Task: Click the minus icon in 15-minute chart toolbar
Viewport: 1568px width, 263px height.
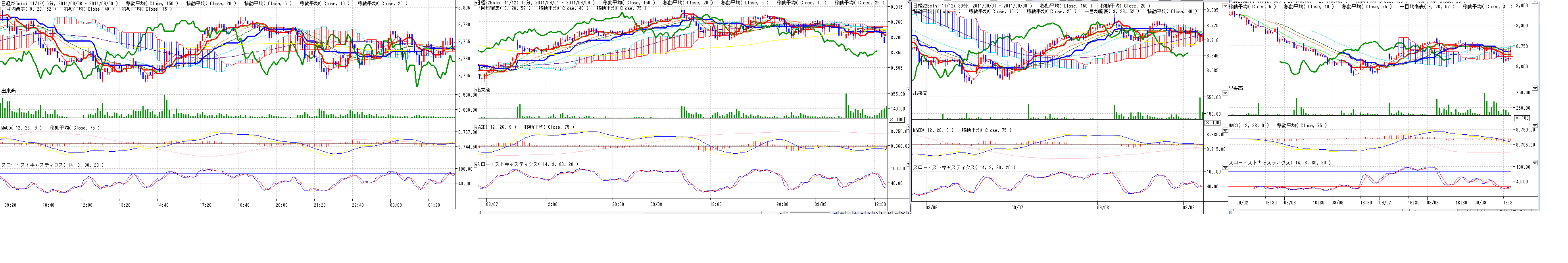Action: pos(849,213)
